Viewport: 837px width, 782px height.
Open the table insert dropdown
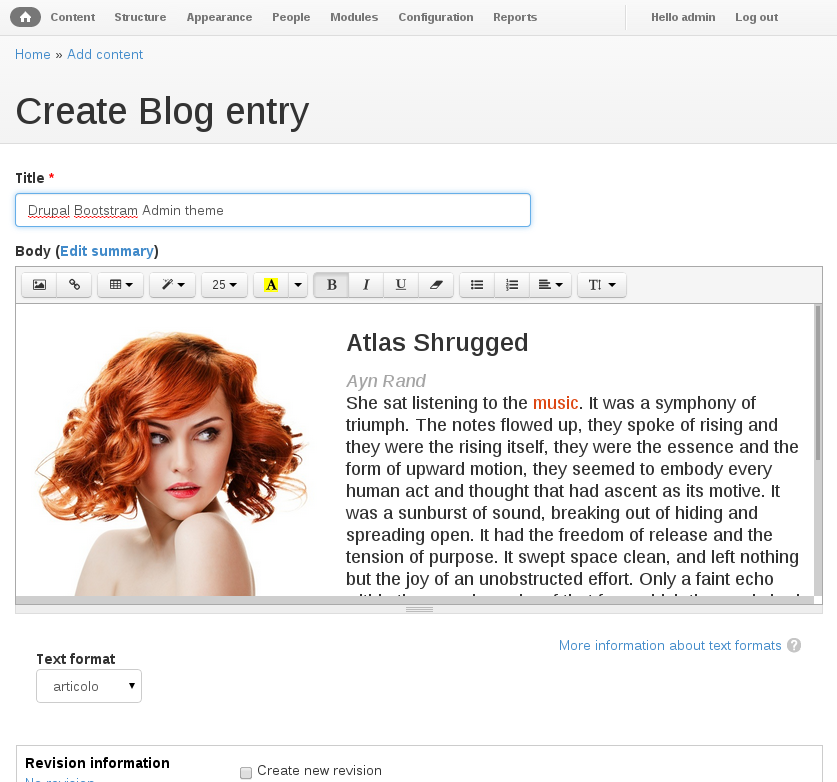121,285
